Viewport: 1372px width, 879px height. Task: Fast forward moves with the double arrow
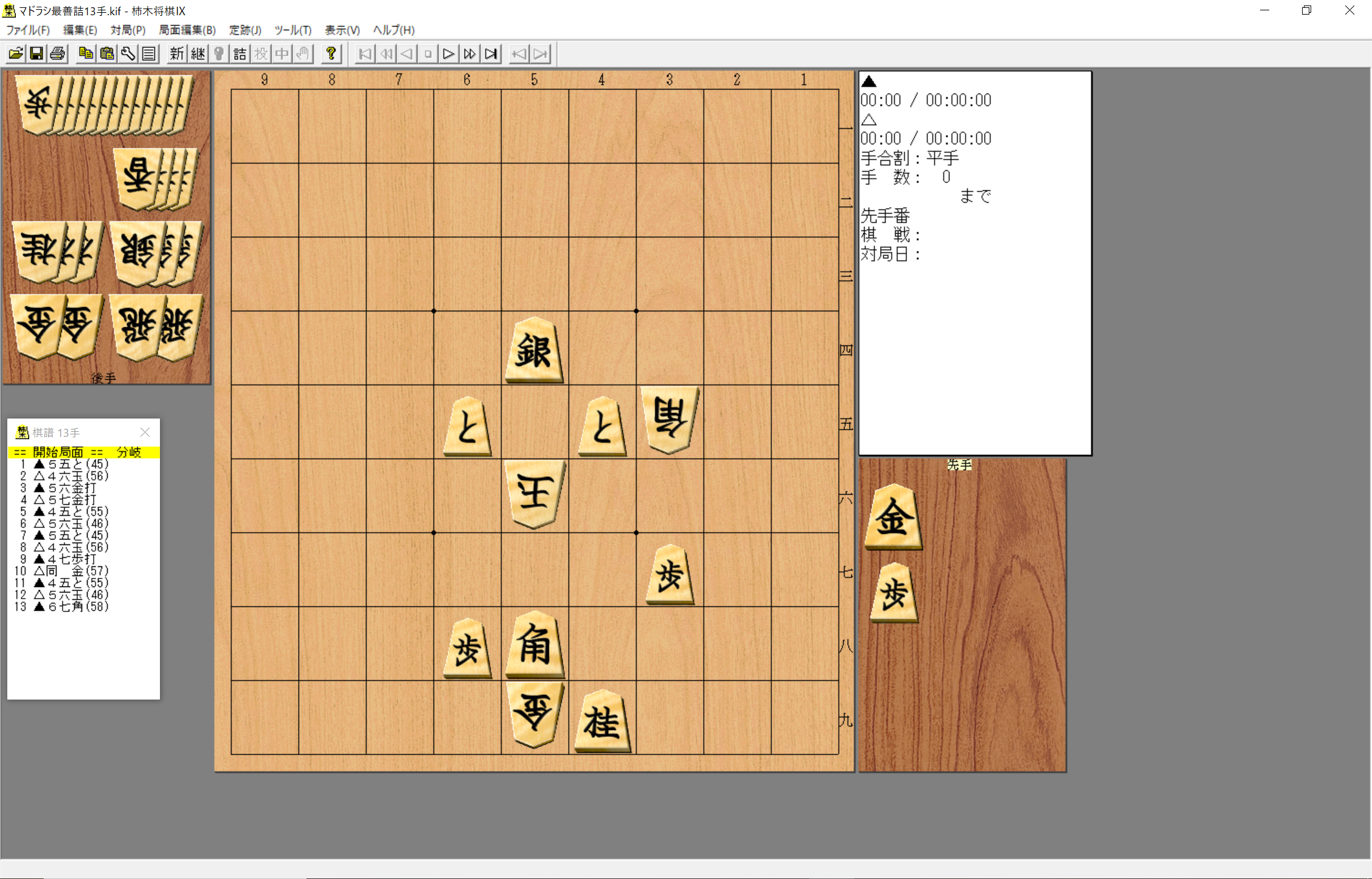(469, 54)
